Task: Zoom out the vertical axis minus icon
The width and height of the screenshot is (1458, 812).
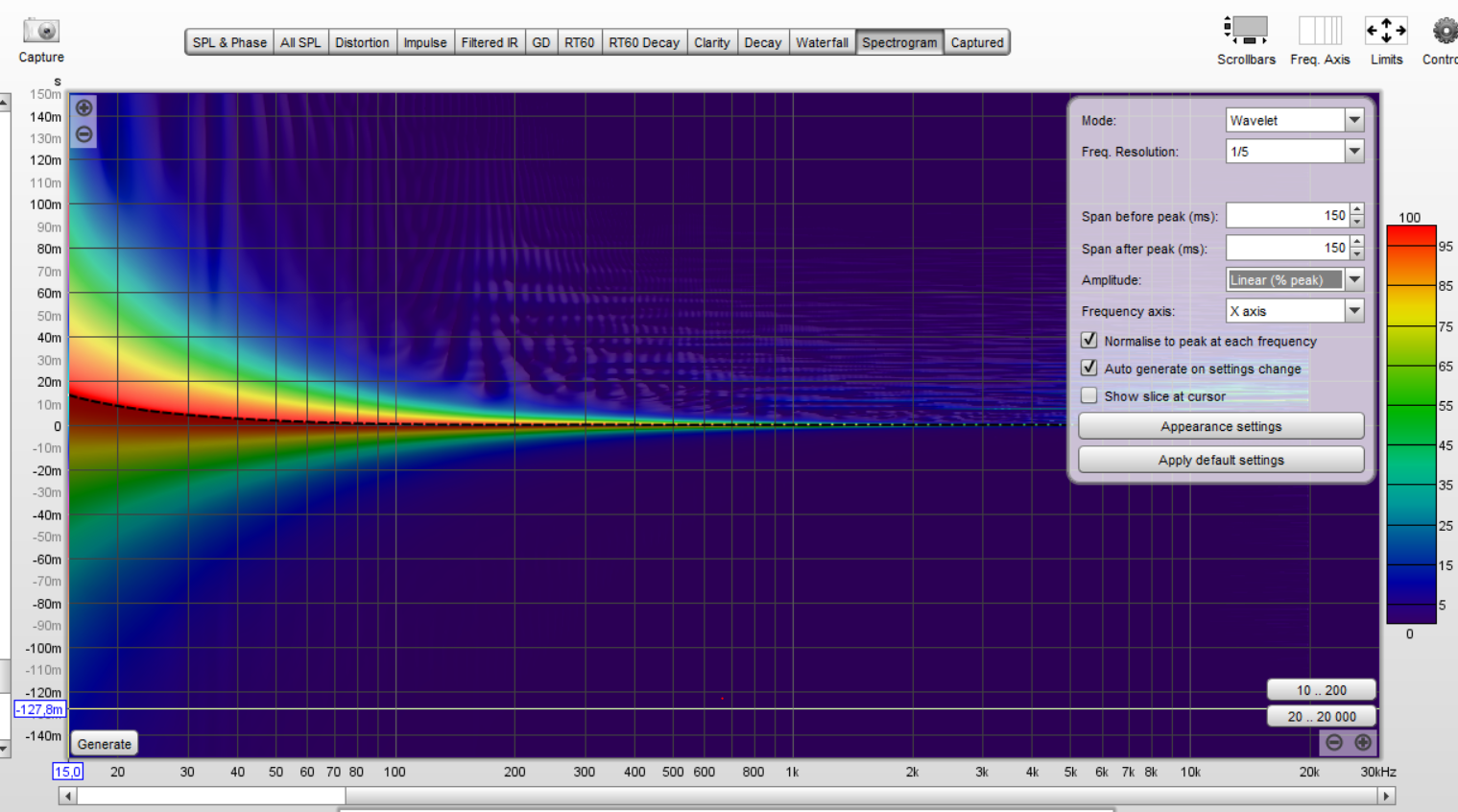Action: pyautogui.click(x=84, y=134)
